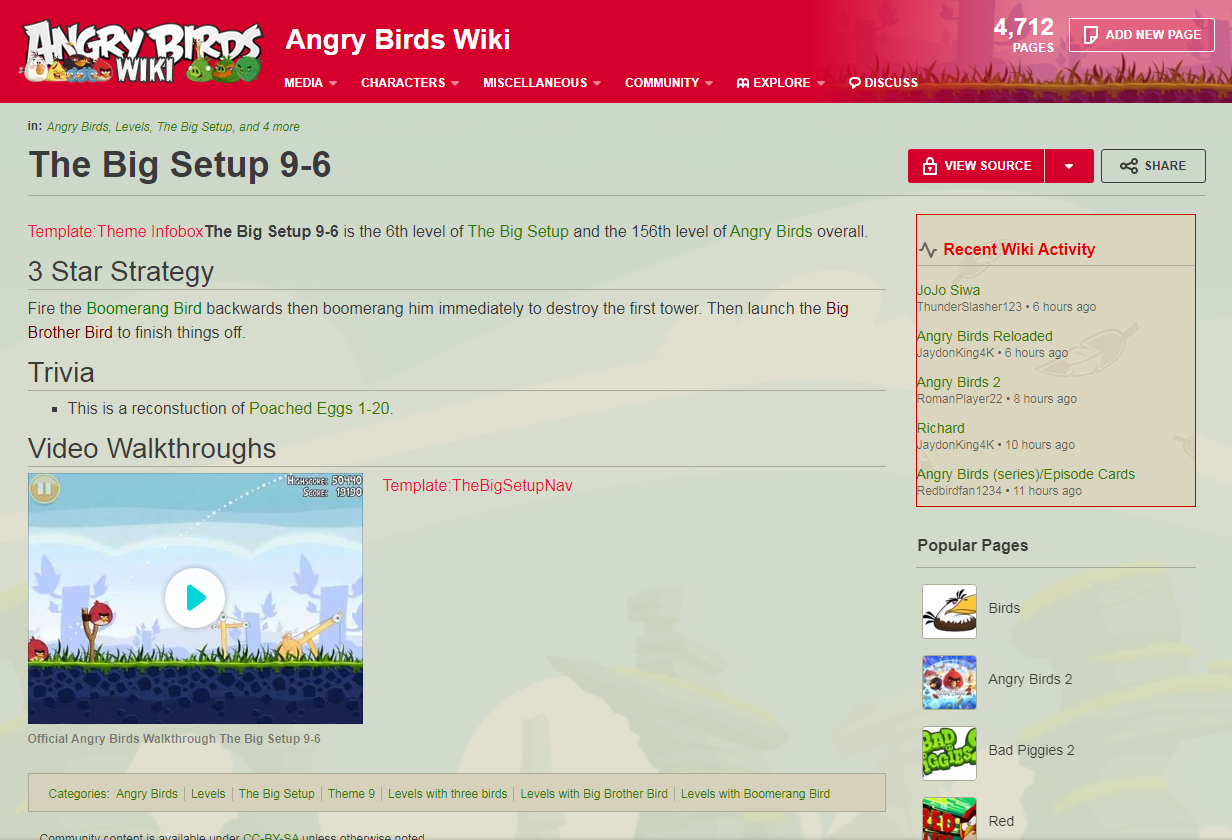Open the Community menu
Screen dimensions: 1232x840
[669, 83]
